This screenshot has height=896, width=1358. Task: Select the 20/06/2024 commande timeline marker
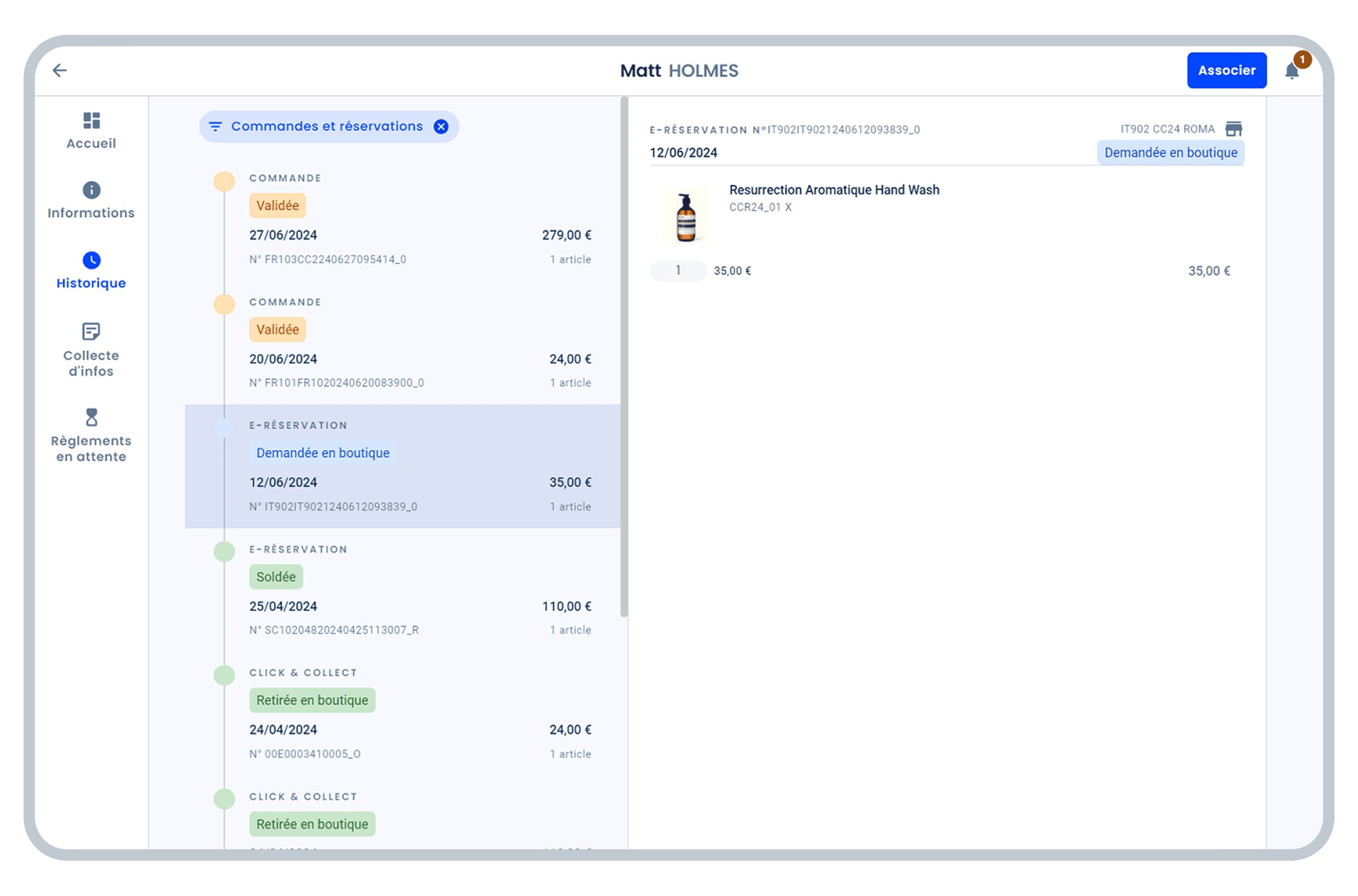point(224,305)
